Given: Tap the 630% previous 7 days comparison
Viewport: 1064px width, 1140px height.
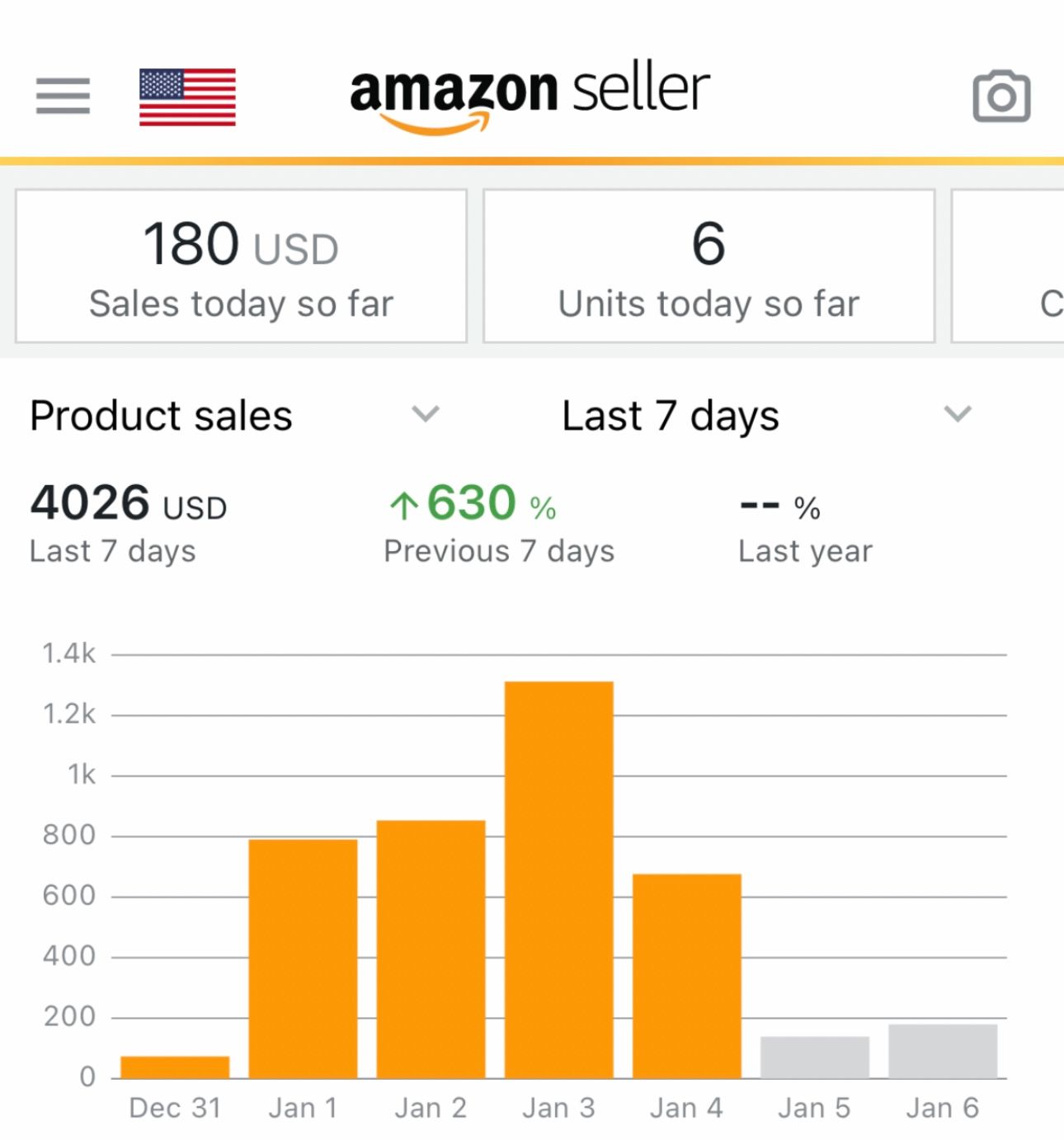Looking at the screenshot, I should coord(499,523).
